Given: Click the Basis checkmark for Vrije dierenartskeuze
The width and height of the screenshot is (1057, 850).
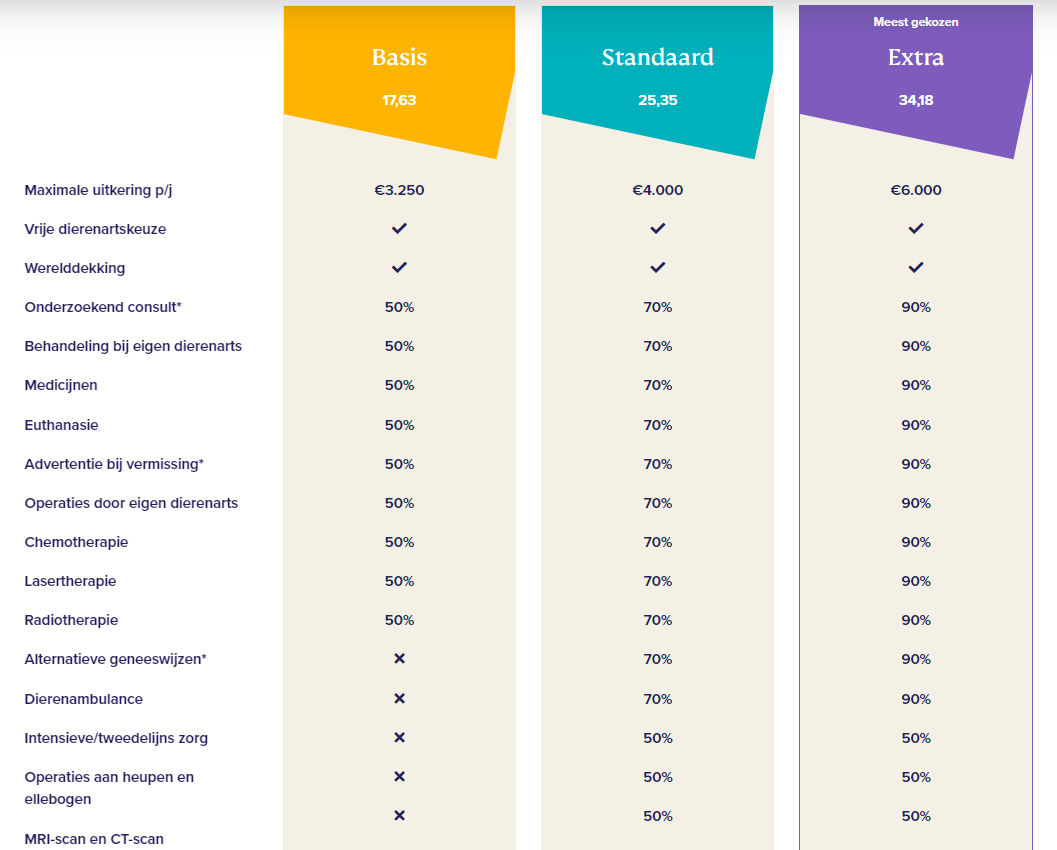Looking at the screenshot, I should tap(399, 229).
